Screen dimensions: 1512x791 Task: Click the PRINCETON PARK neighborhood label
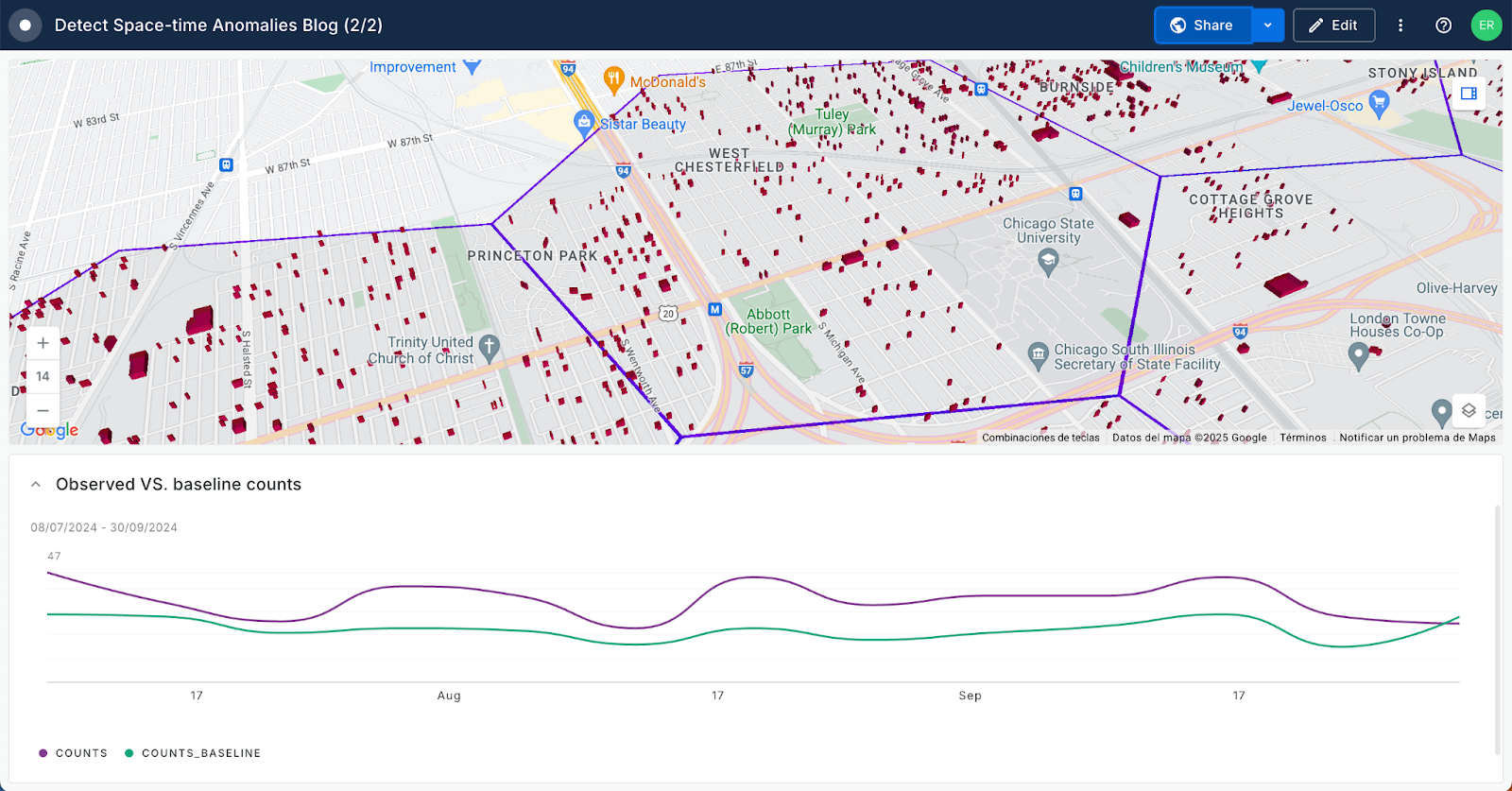[532, 256]
